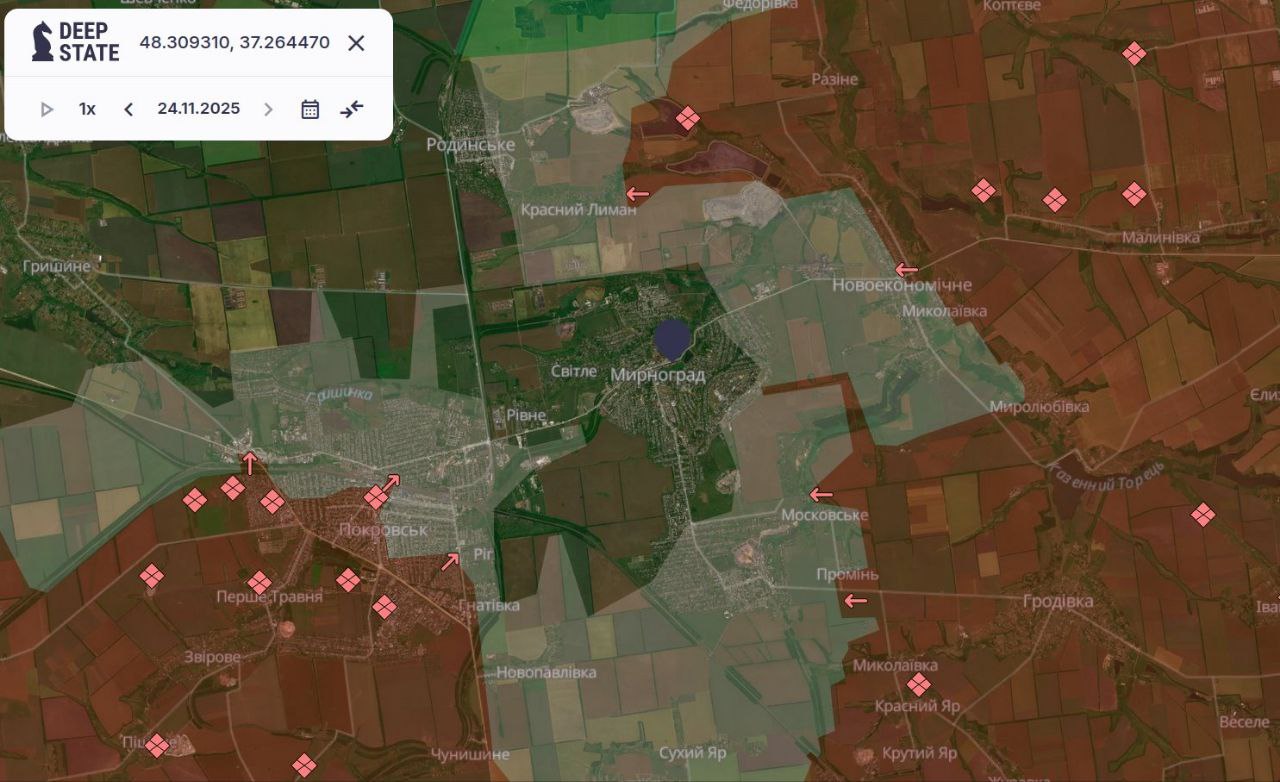Click the Покровськ city label
1280x782 pixels.
click(x=383, y=529)
